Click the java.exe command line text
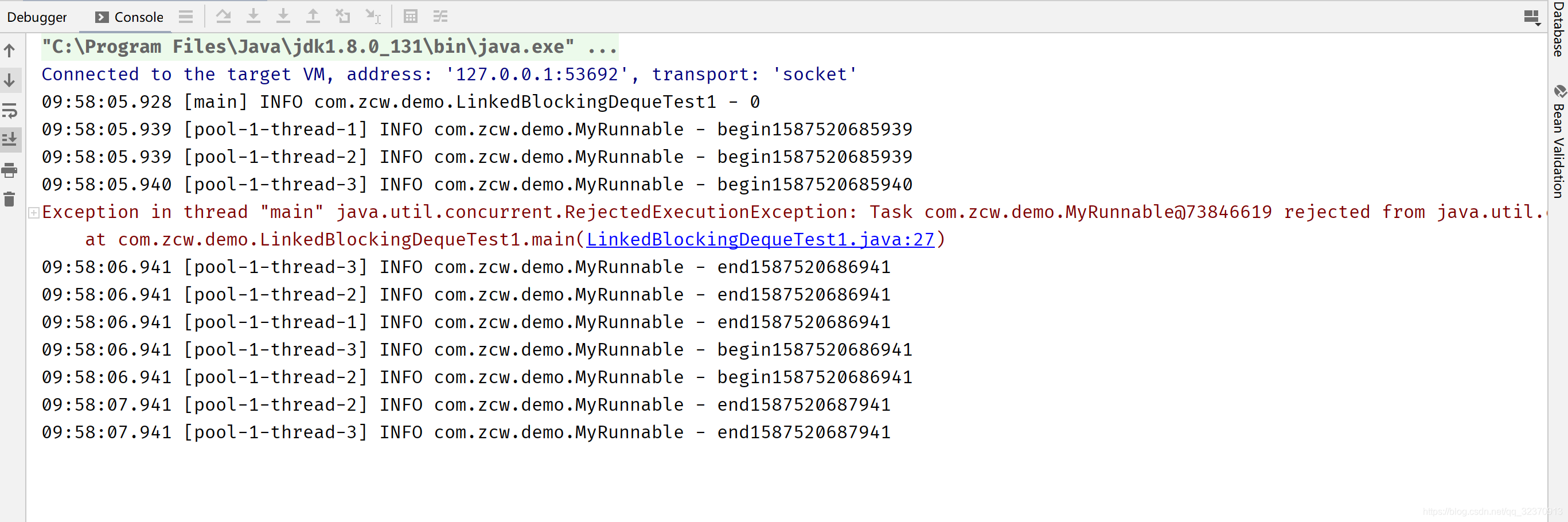Screen dimensions: 1568x522 tap(329, 47)
